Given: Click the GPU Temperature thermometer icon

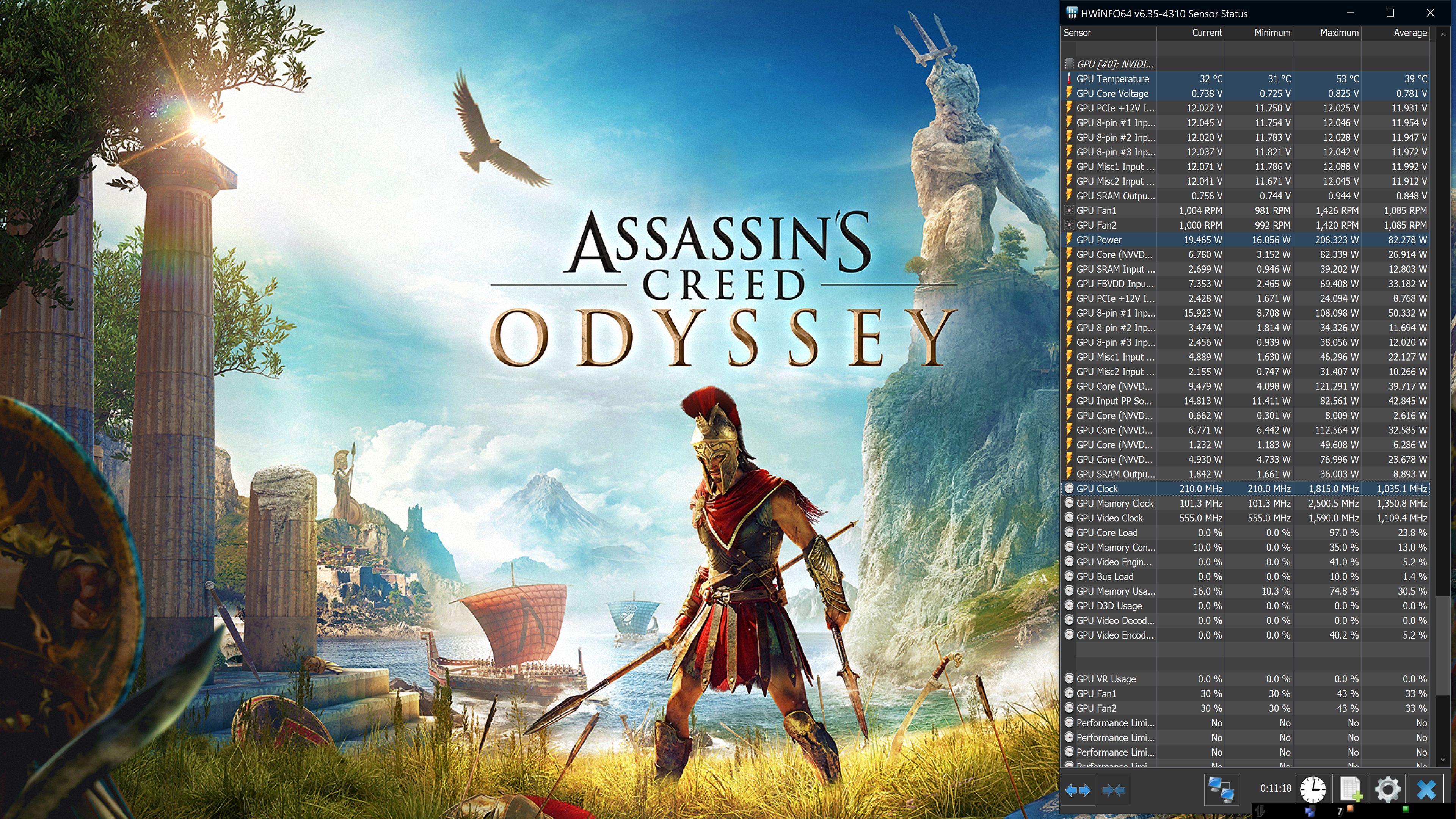Looking at the screenshot, I should click(1069, 79).
